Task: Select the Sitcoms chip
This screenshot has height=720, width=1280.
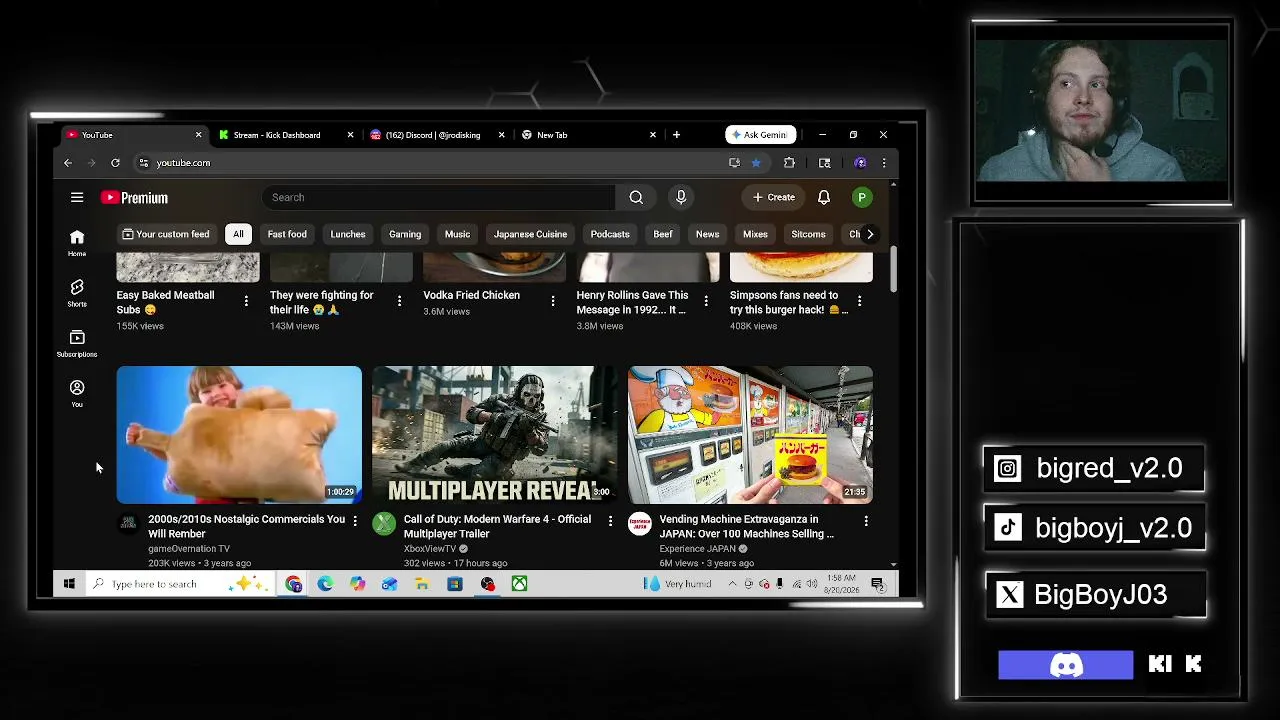Action: coord(808,234)
